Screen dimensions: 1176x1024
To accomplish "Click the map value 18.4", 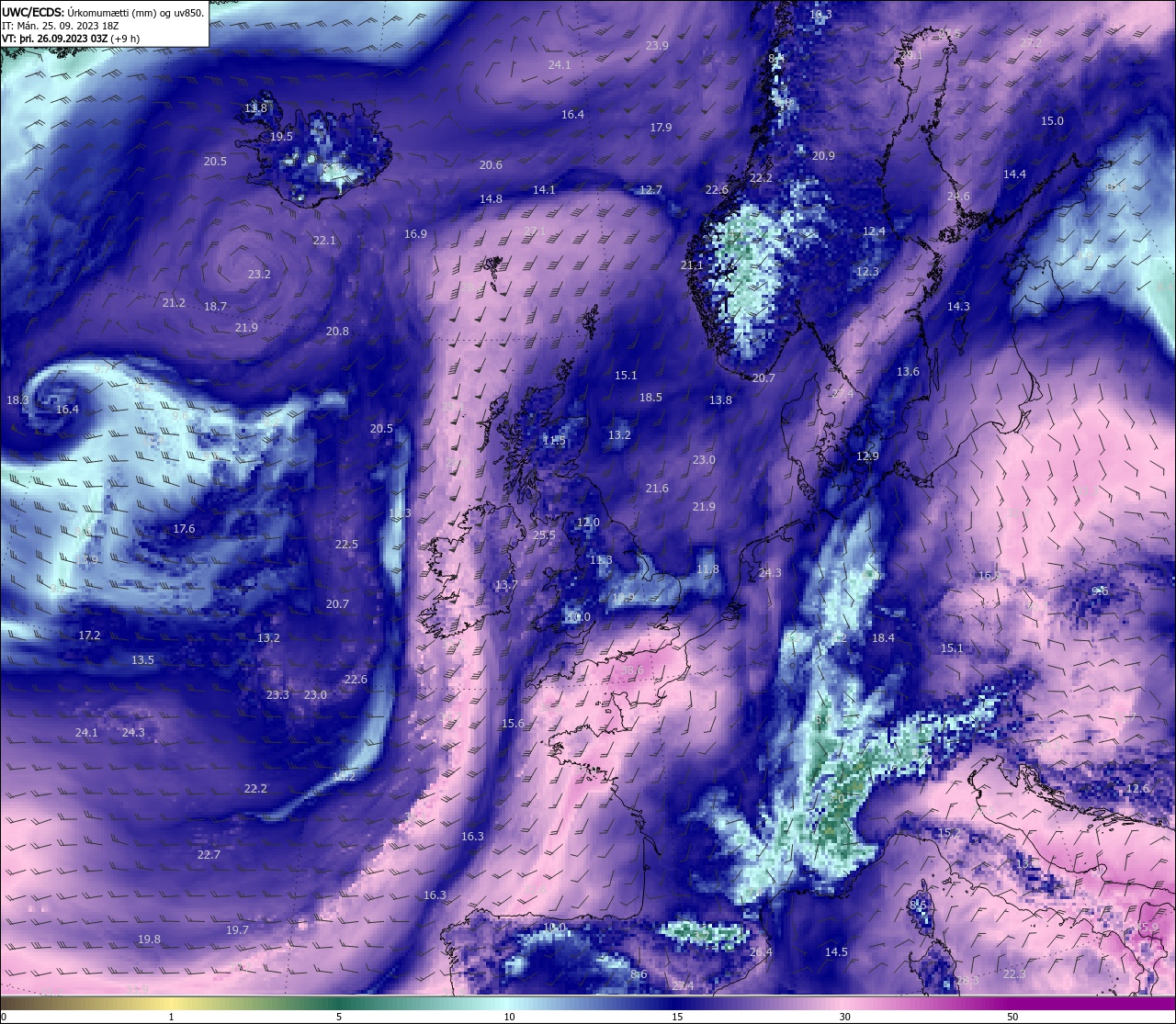I will tap(883, 638).
